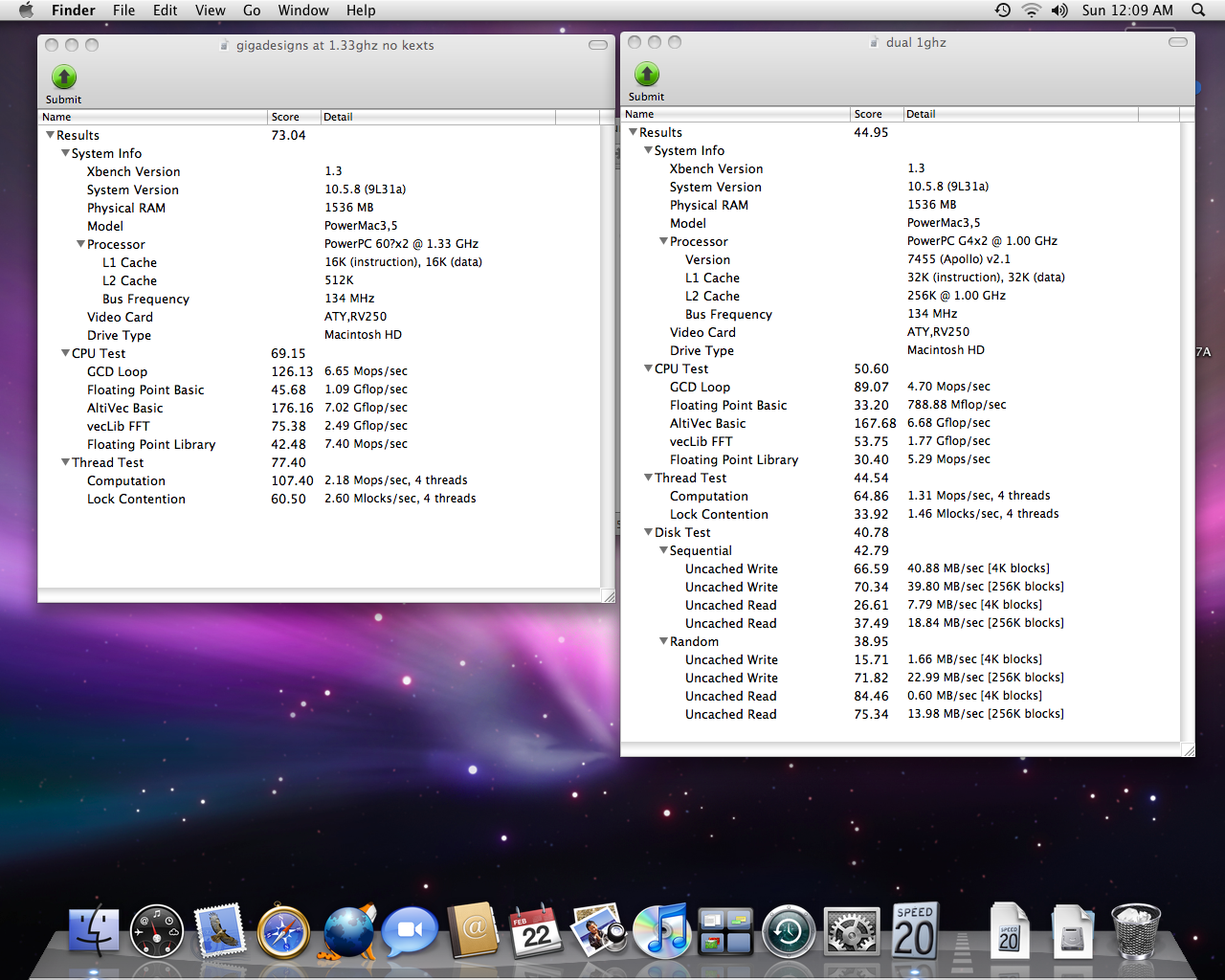This screenshot has width=1225, height=980.
Task: Collapse Random section in dual 1ghz window
Action: (x=663, y=641)
